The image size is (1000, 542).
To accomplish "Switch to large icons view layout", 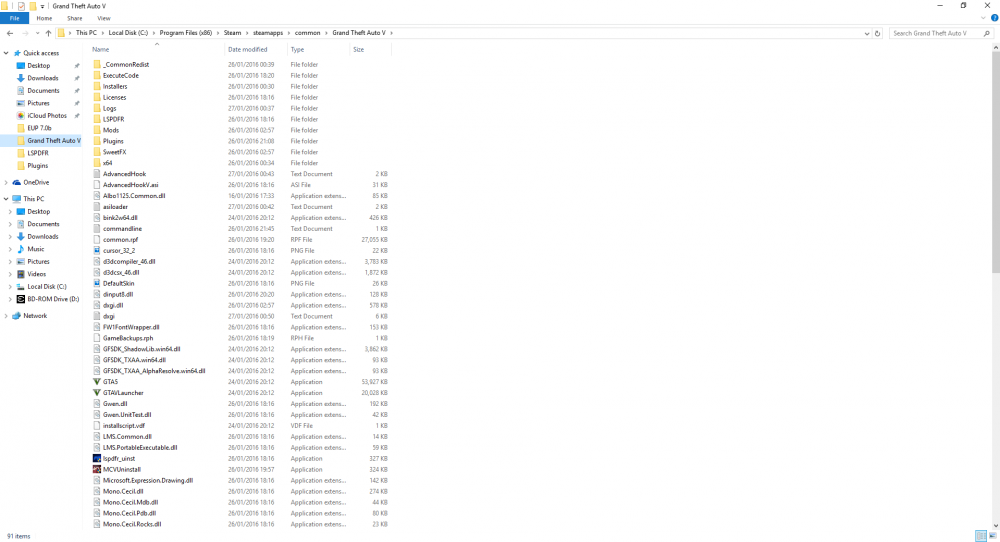I will tap(992, 536).
